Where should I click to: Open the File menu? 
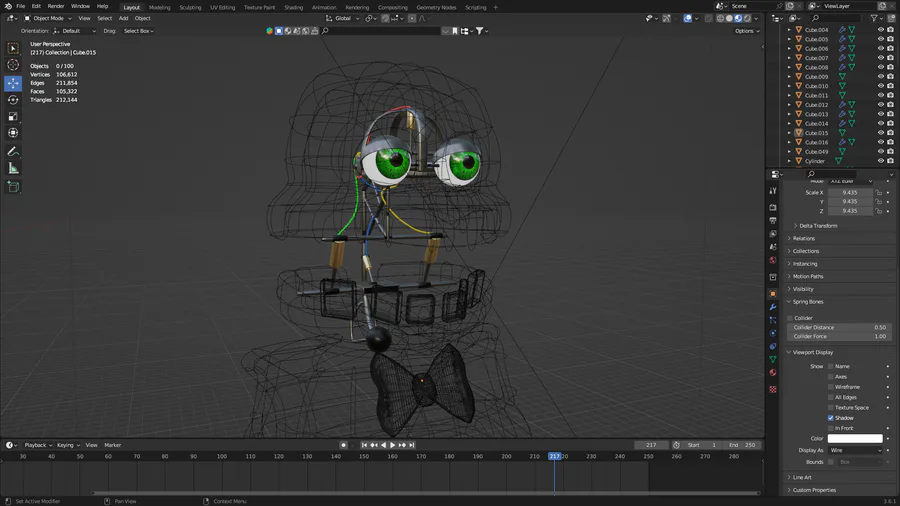(x=21, y=6)
